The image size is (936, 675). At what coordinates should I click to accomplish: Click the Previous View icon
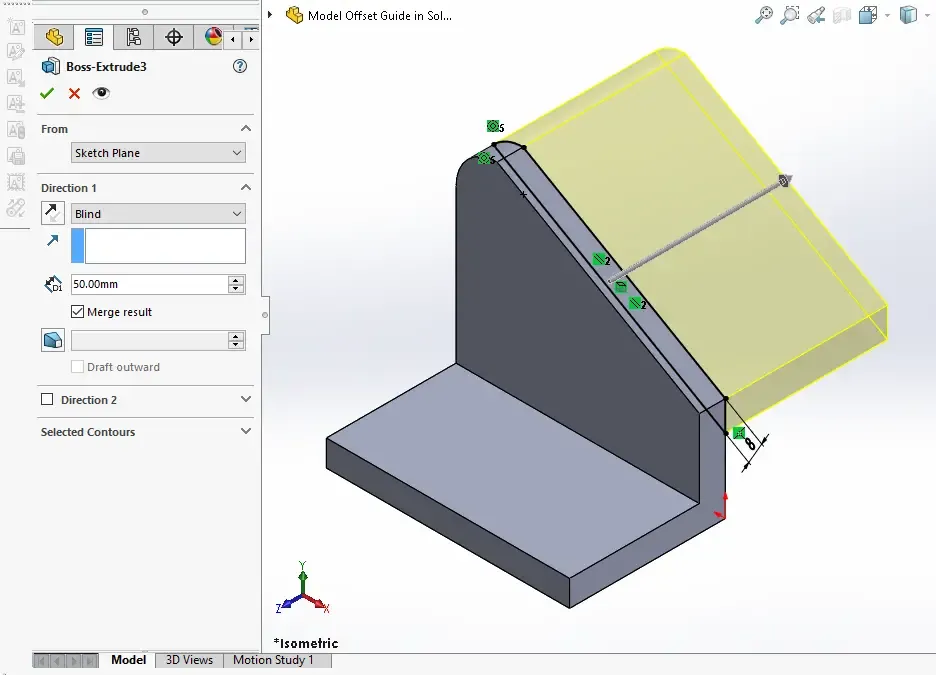[x=816, y=15]
